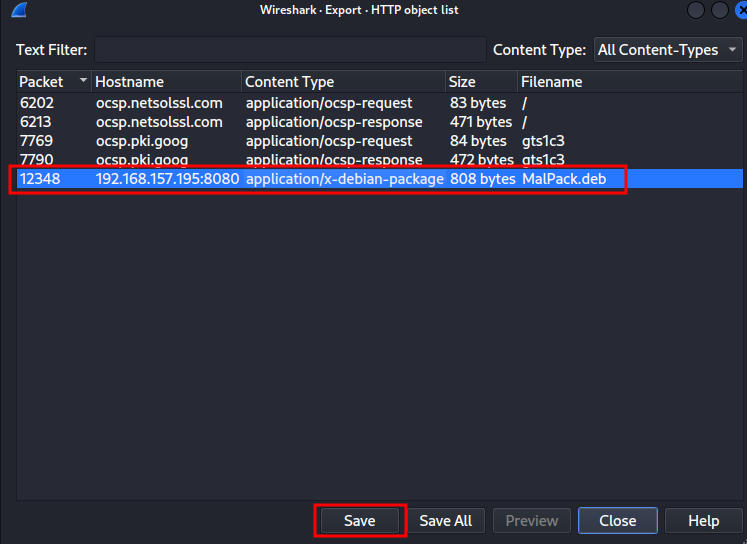Click application/ocsp-response in the 472 bytes row
Screen dimensions: 747x544
tap(334, 160)
